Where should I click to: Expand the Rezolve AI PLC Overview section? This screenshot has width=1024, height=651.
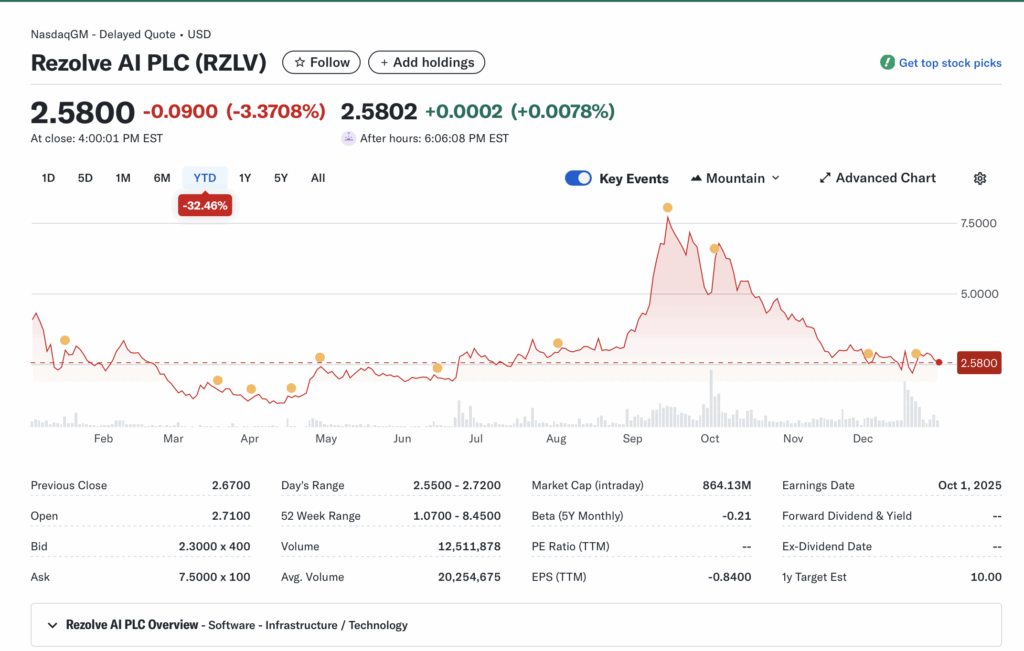tap(53, 624)
